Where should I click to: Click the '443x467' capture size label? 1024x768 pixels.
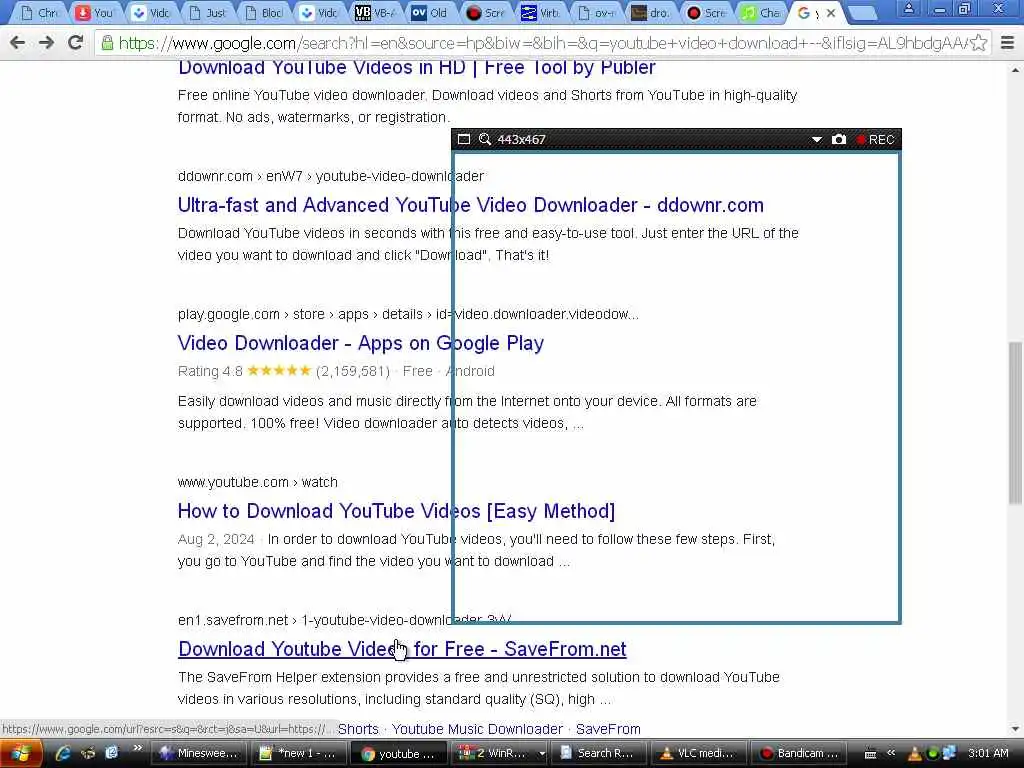pos(521,139)
